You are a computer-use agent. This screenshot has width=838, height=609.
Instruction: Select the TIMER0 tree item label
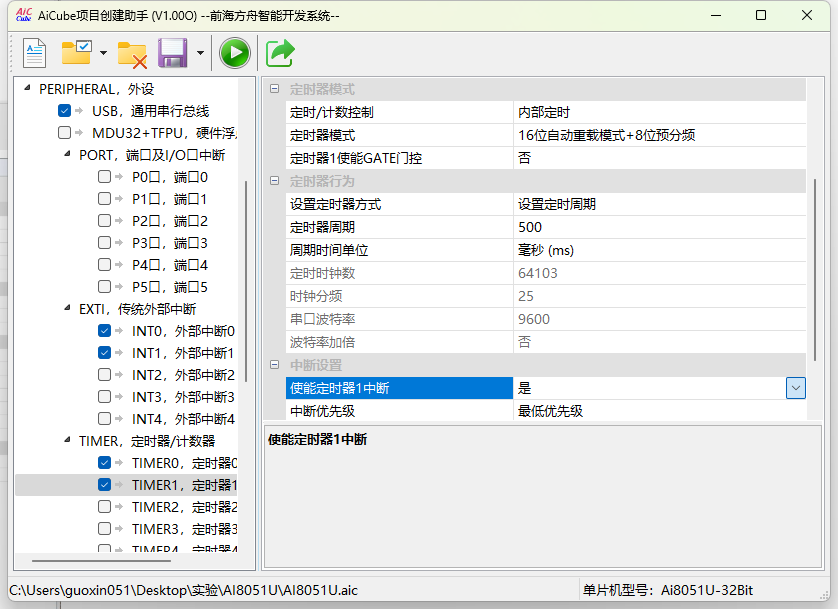coord(184,463)
